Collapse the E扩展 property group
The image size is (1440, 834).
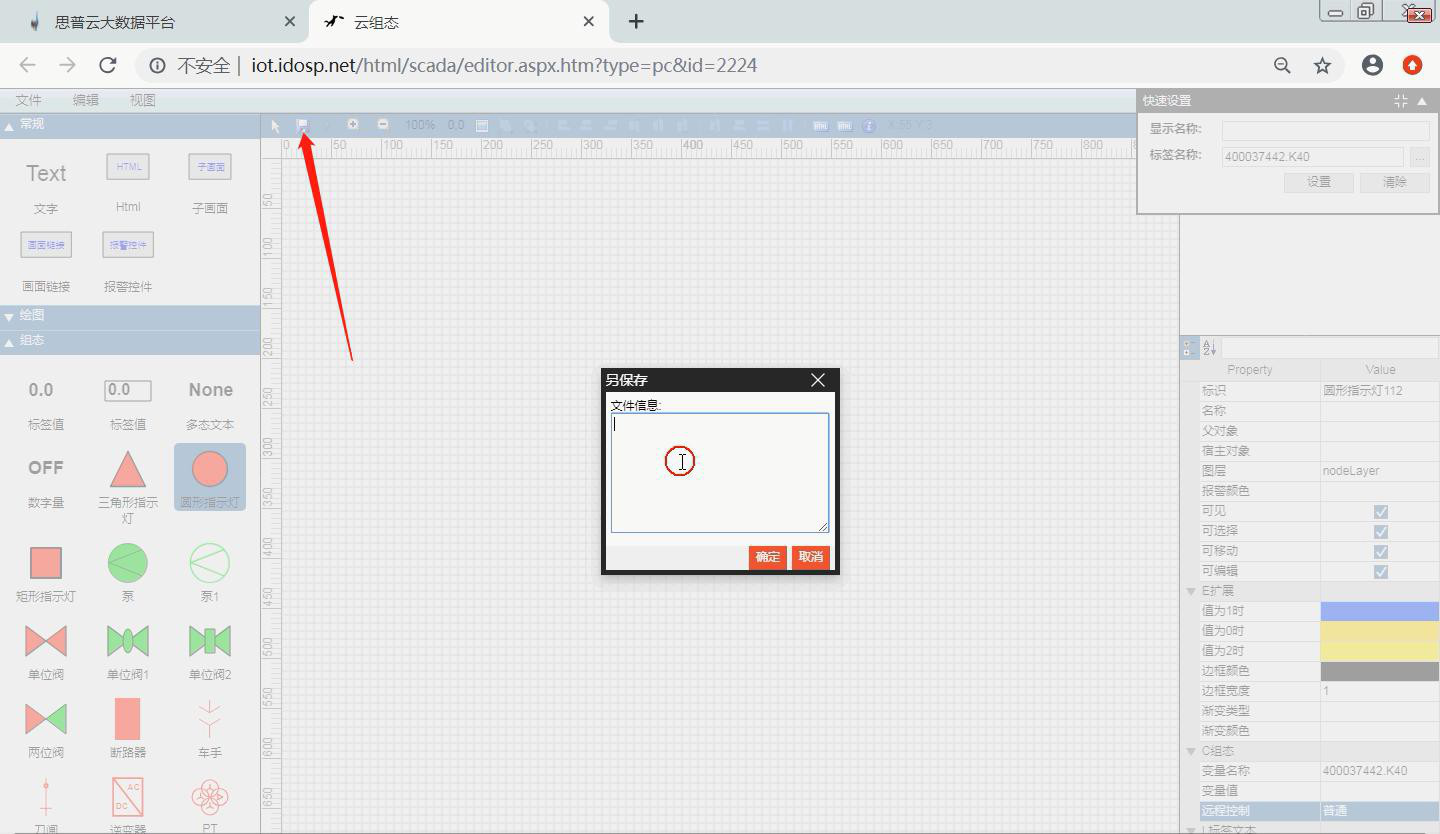click(1191, 591)
